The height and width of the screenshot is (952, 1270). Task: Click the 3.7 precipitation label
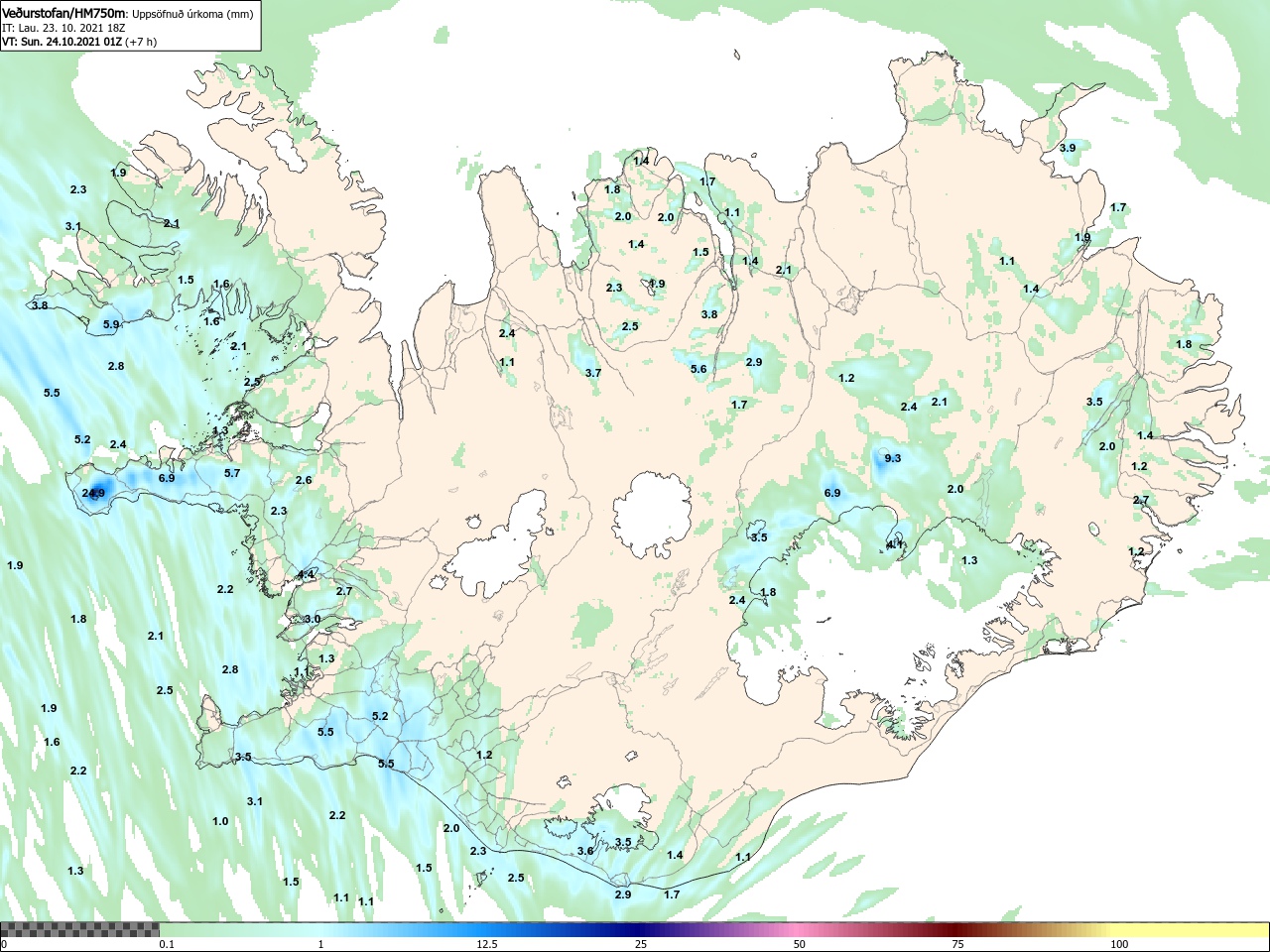click(593, 373)
